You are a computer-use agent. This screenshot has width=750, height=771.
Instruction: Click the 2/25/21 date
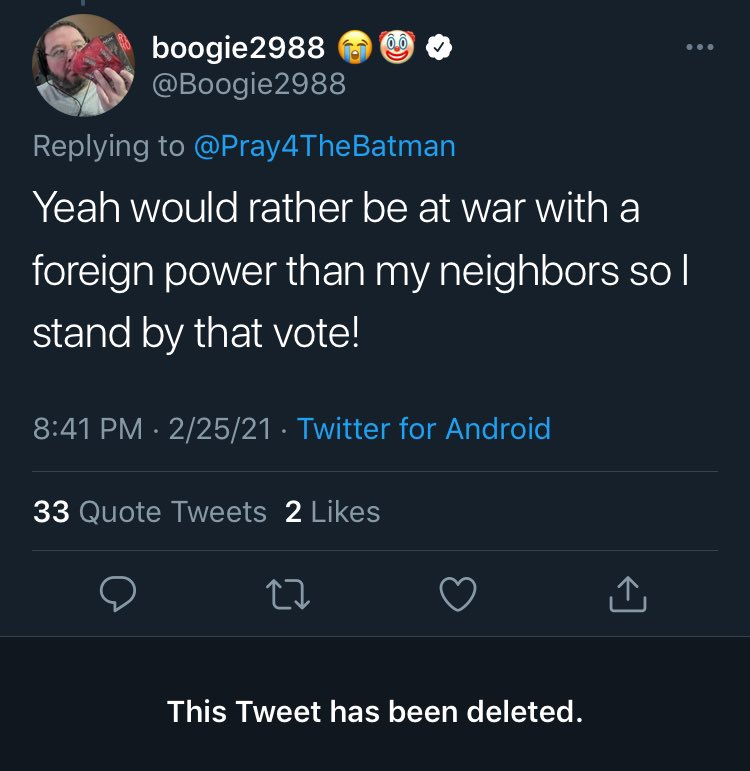(x=220, y=429)
